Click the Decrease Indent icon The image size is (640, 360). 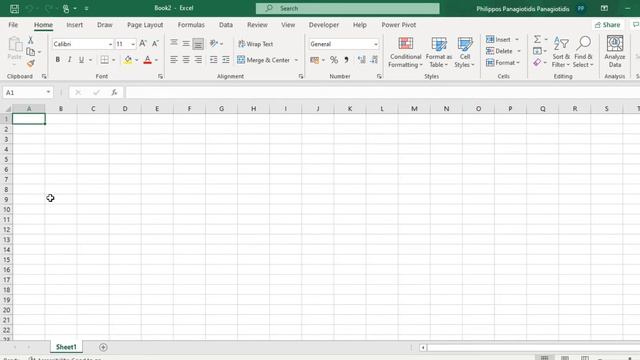pos(213,60)
